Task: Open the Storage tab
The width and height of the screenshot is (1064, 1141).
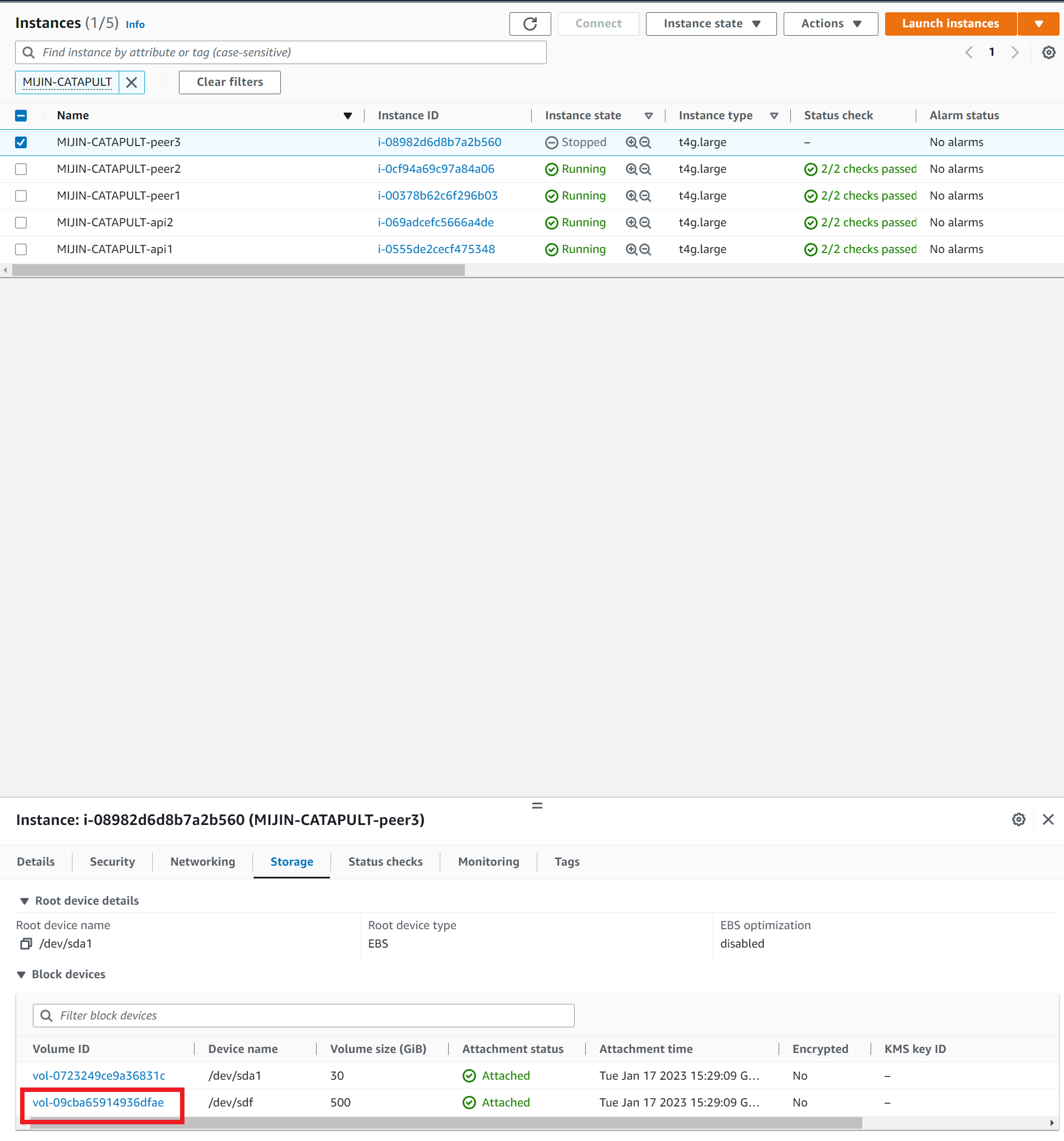Action: (291, 862)
